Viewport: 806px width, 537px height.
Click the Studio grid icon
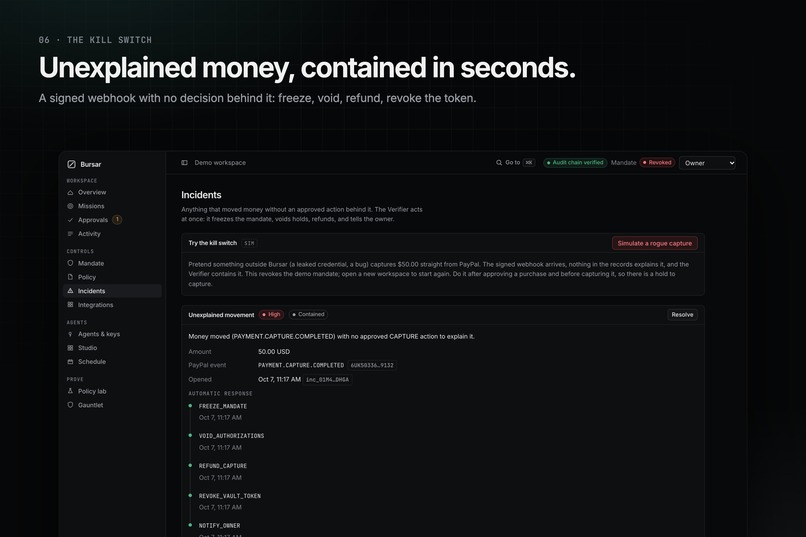70,348
